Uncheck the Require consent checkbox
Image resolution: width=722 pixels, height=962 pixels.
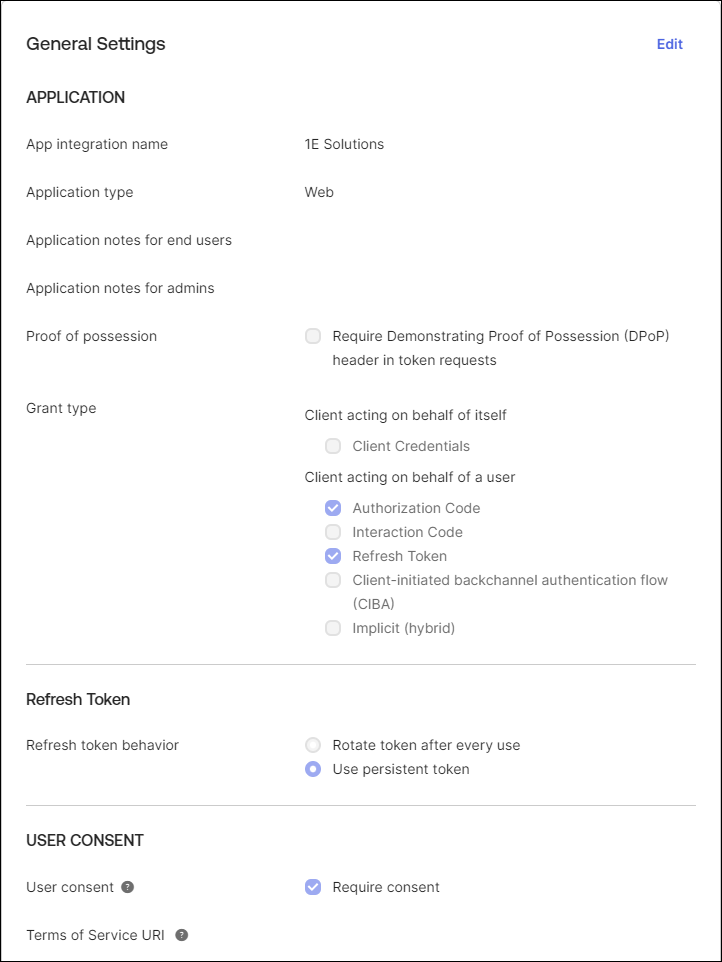point(313,887)
